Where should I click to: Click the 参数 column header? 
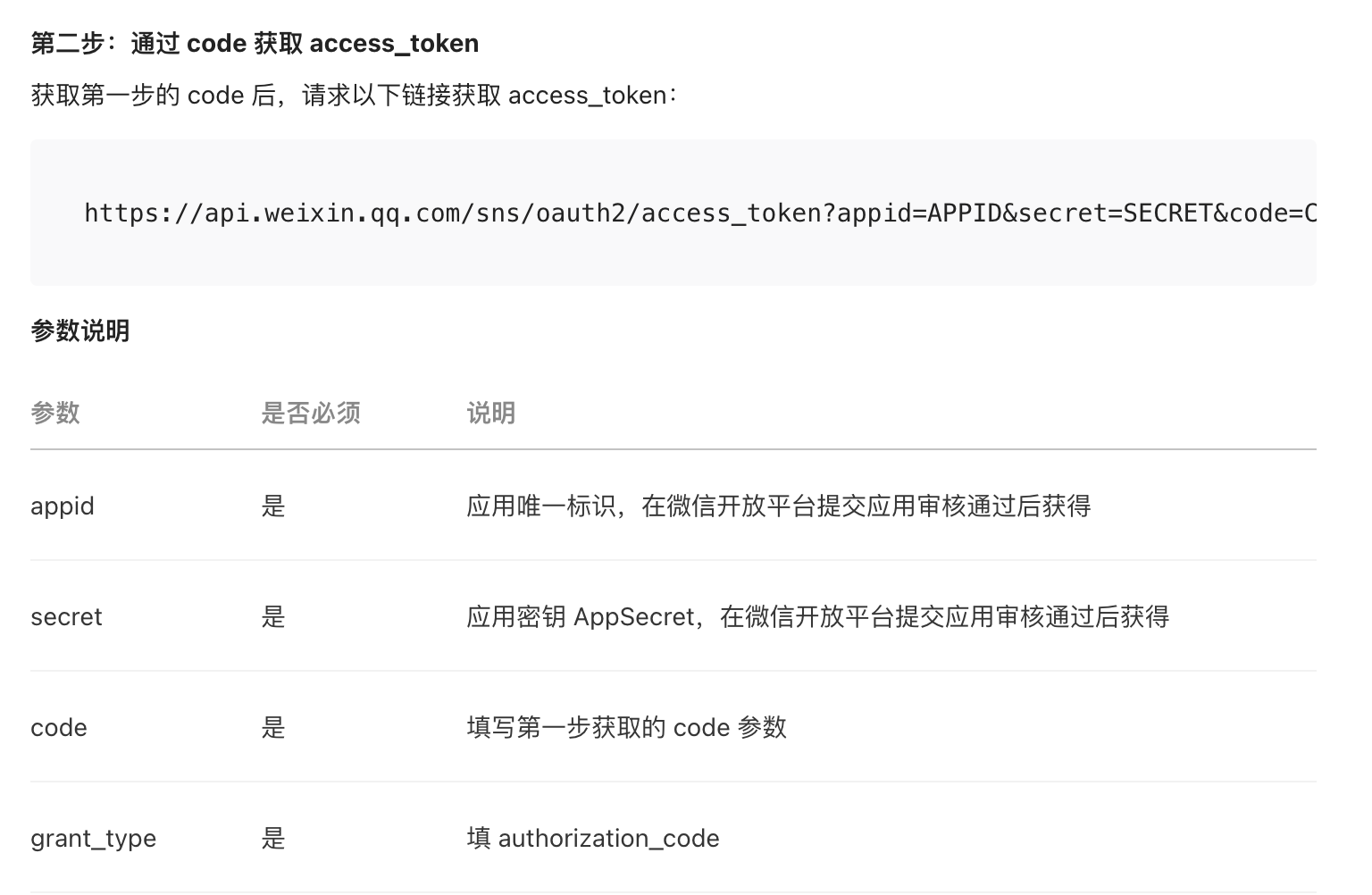point(55,413)
